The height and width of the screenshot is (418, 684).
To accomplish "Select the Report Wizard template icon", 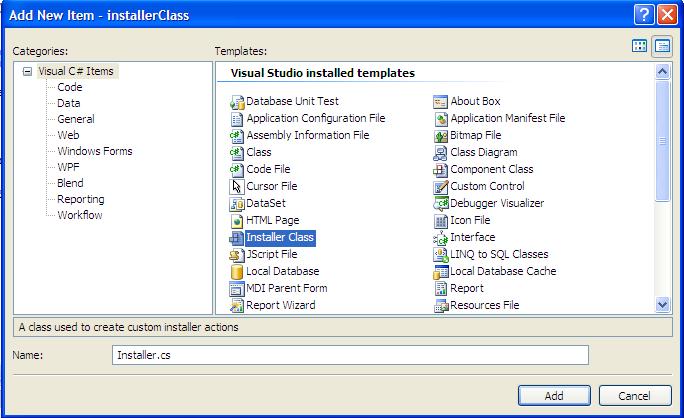I will pos(237,306).
